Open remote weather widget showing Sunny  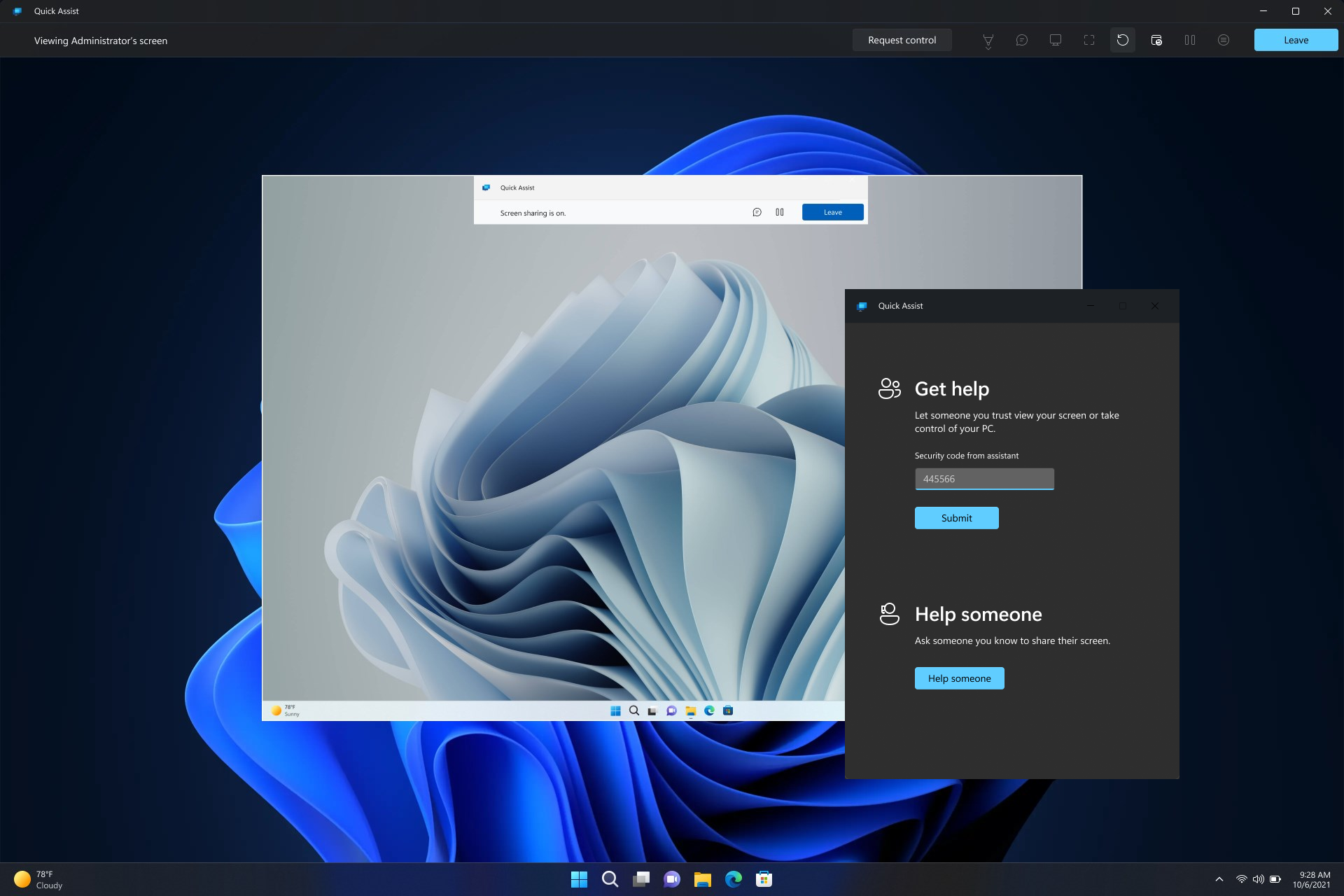(286, 710)
